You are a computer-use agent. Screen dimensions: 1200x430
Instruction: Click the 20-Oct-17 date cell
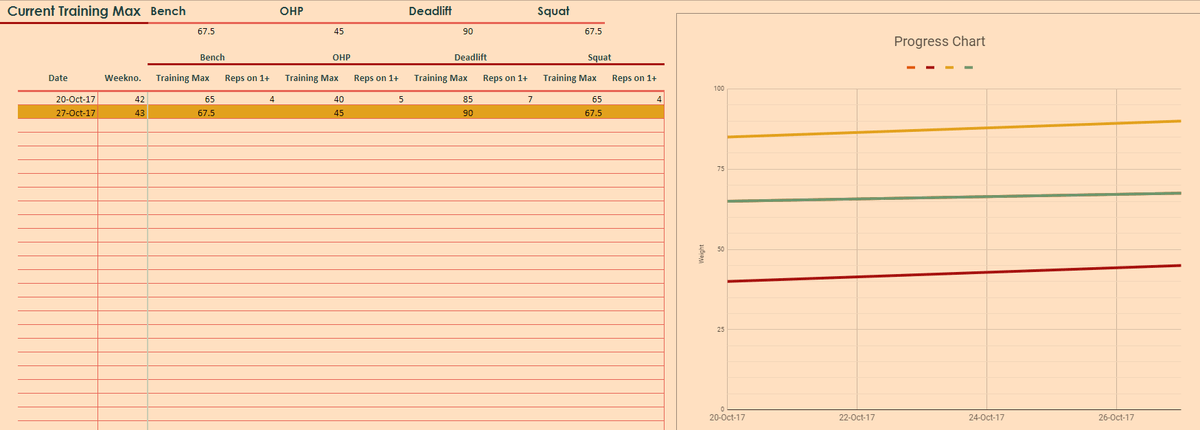coord(75,99)
